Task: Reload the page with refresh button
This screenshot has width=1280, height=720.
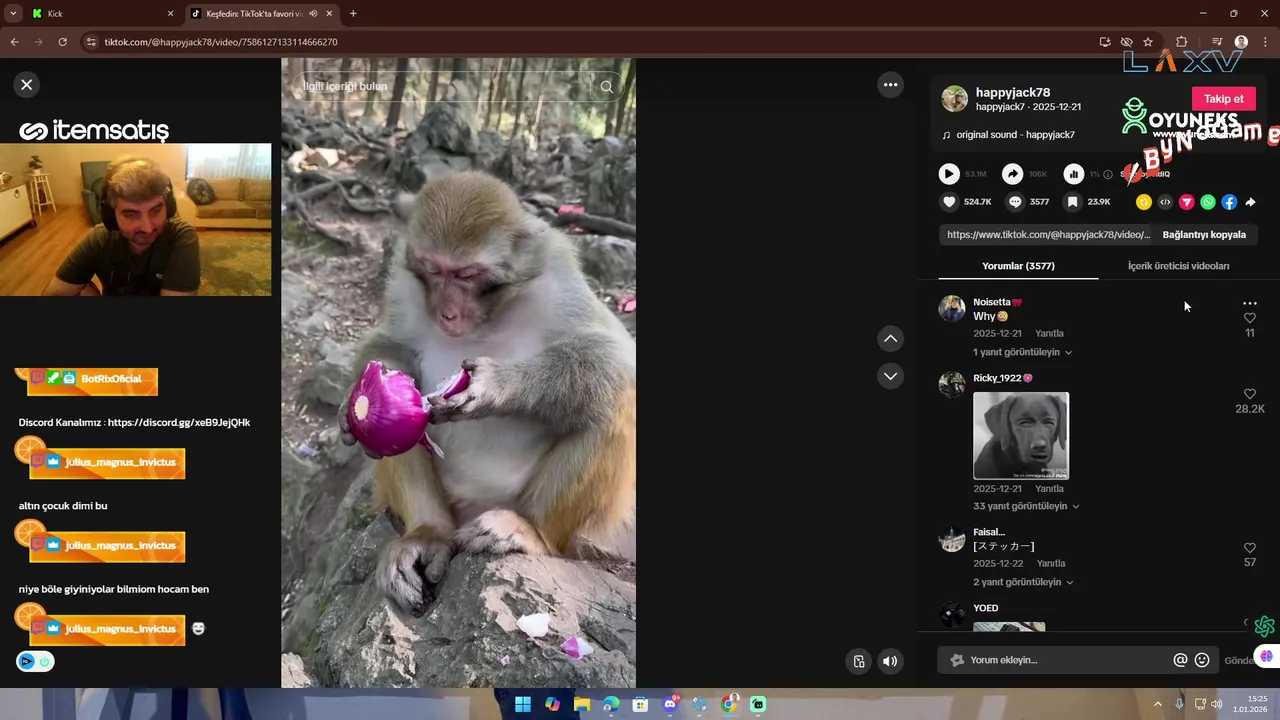Action: tap(62, 42)
